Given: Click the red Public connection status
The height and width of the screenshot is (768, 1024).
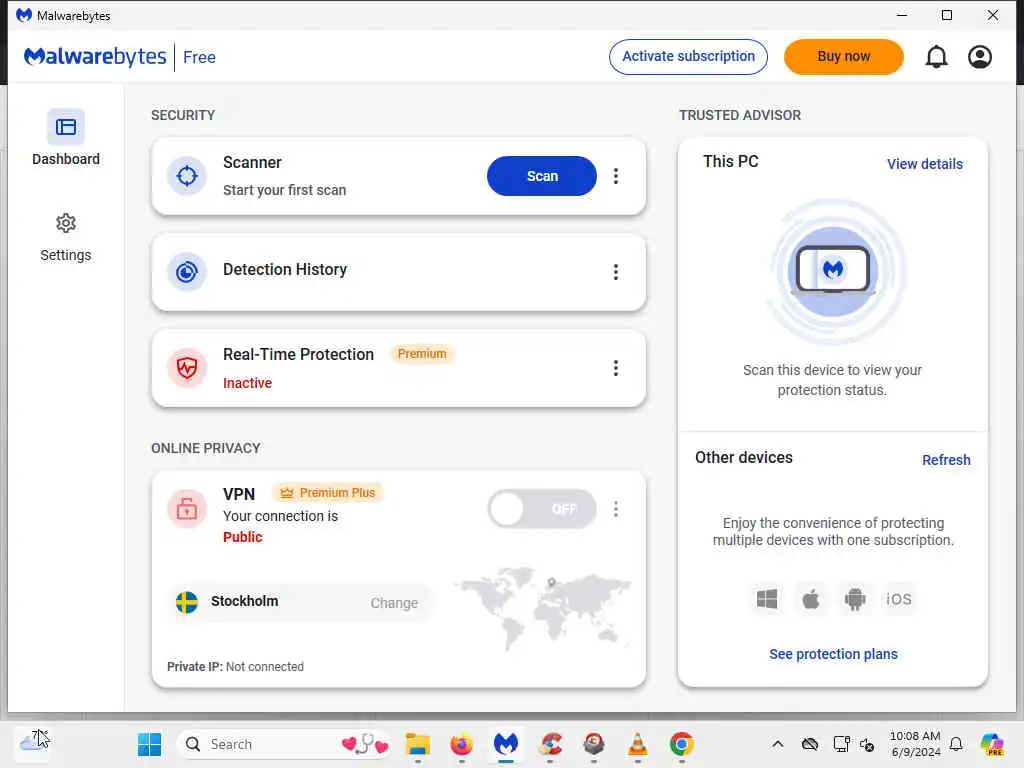Looking at the screenshot, I should (x=242, y=537).
